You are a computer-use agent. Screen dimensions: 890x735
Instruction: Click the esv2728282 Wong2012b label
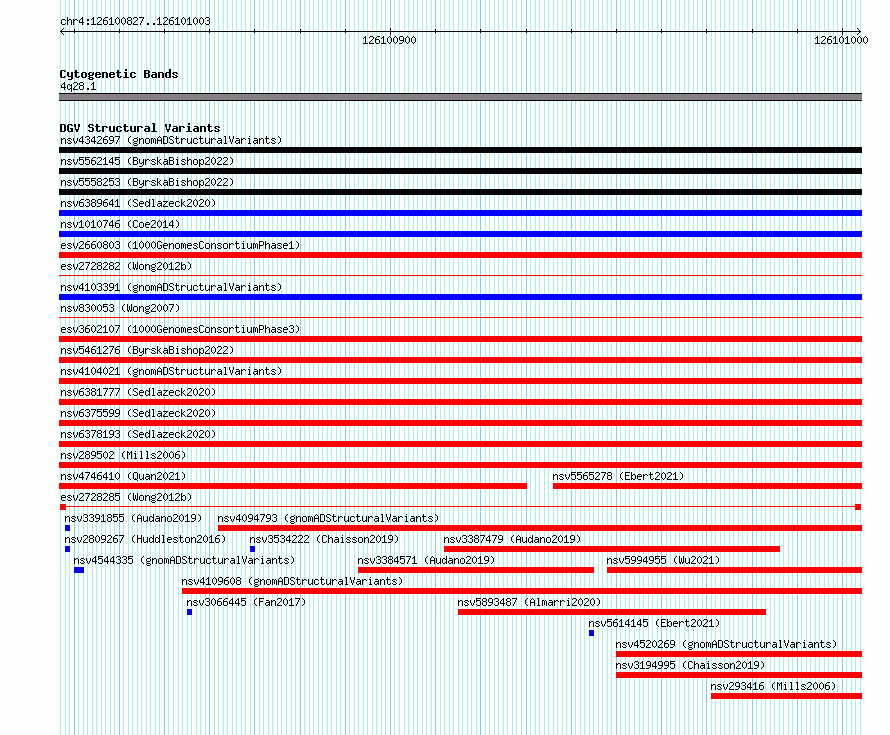126,266
